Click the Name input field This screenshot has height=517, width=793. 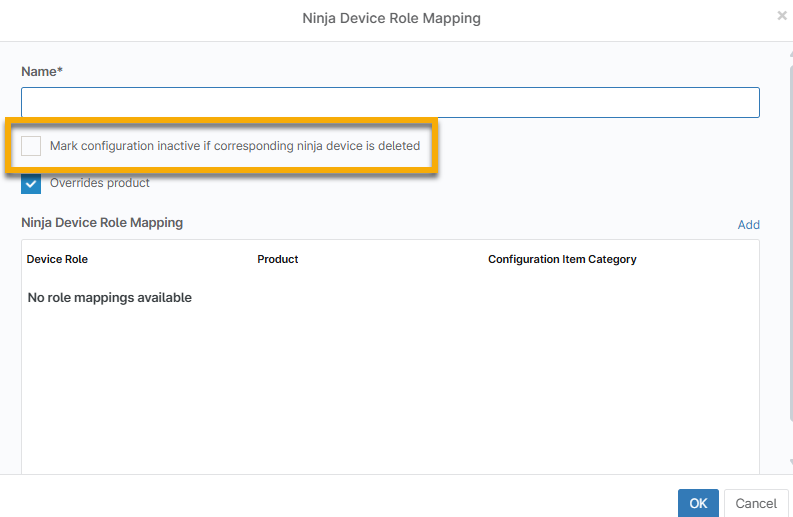pos(390,103)
